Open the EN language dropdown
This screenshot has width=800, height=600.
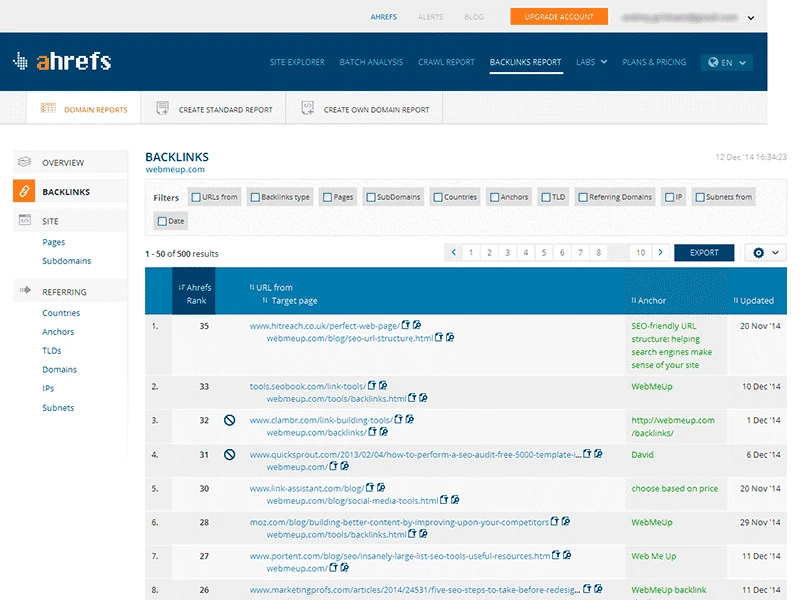tap(726, 62)
